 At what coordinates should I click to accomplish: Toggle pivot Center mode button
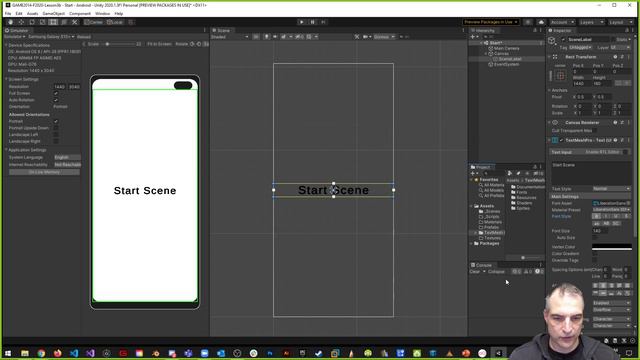point(93,22)
